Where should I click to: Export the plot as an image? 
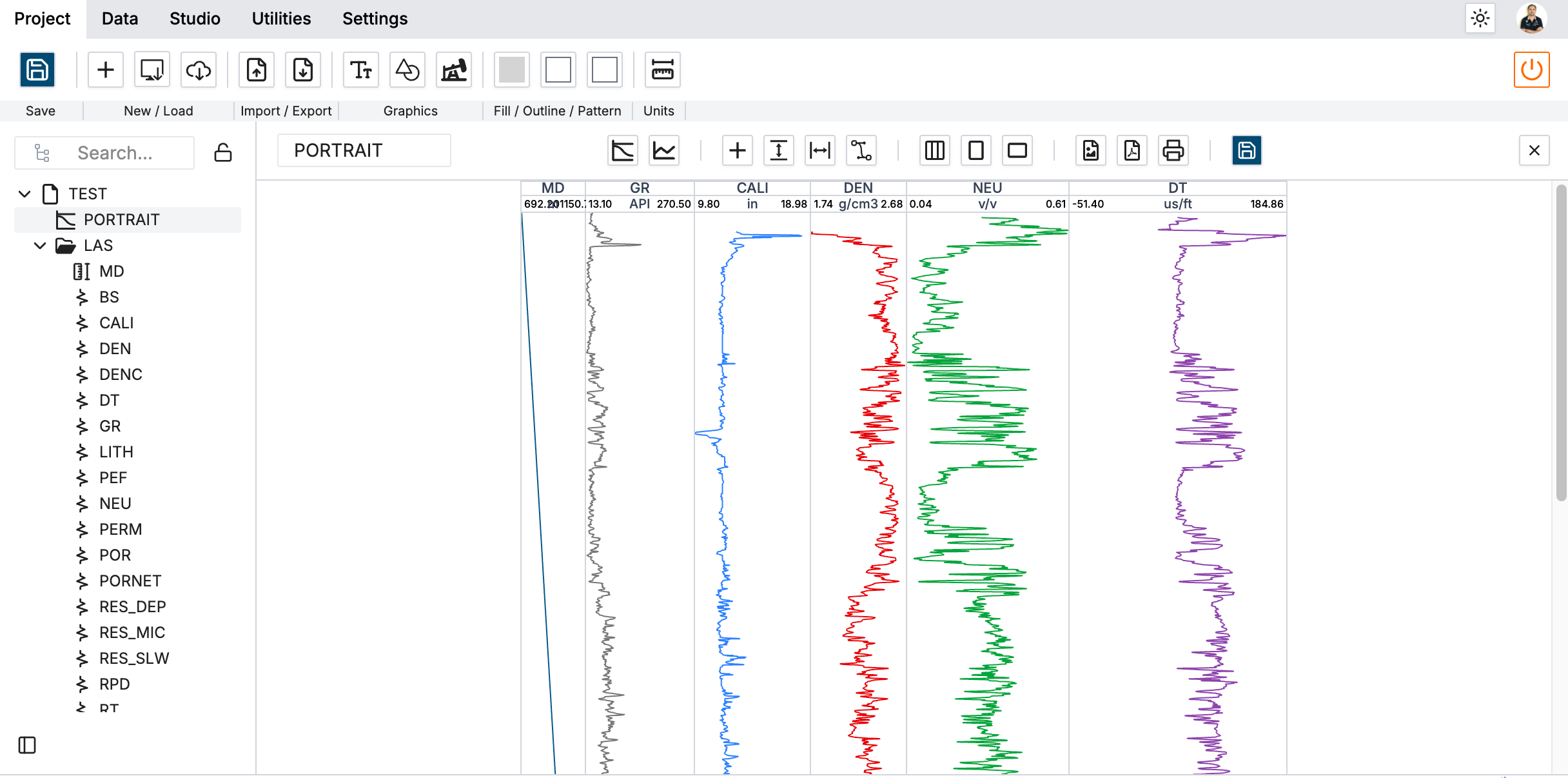(1090, 150)
